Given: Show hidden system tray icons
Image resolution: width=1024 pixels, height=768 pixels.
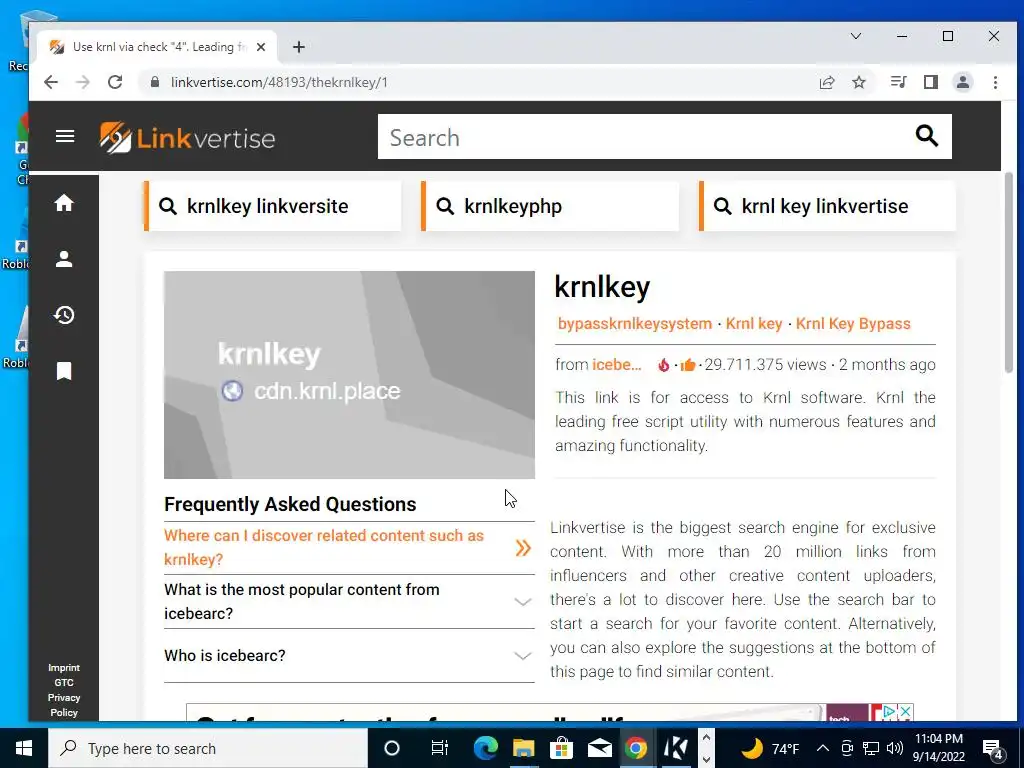Looking at the screenshot, I should point(823,748).
